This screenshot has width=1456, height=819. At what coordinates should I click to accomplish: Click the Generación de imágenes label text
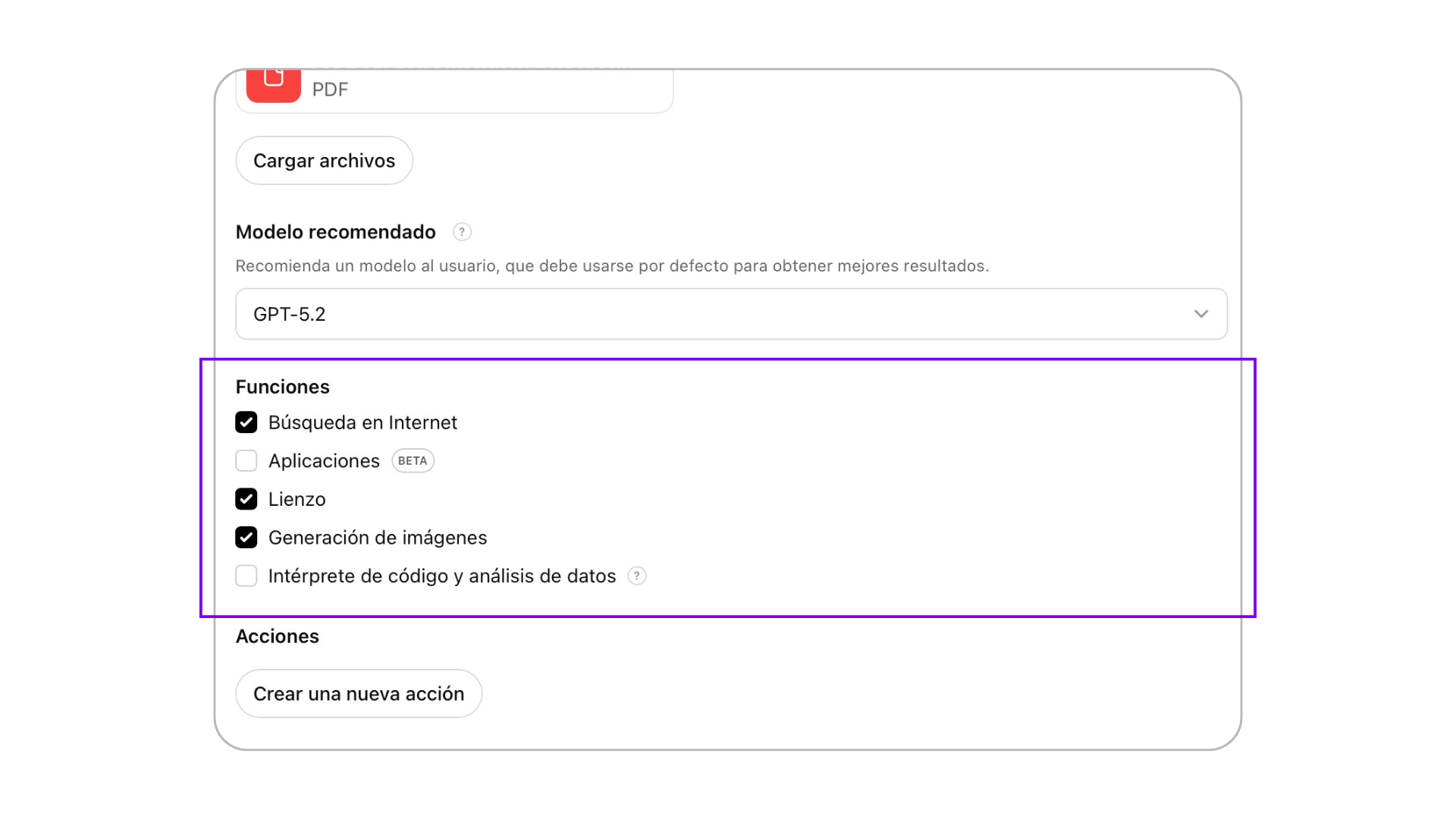pos(377,538)
